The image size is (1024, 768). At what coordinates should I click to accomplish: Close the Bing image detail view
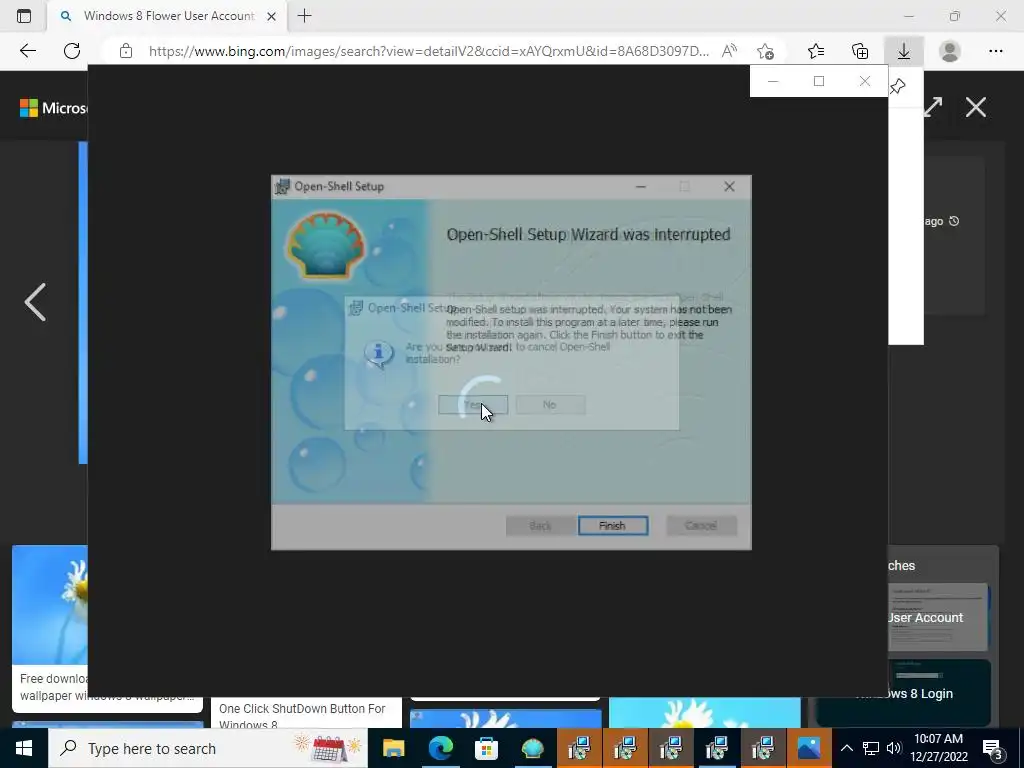point(976,107)
